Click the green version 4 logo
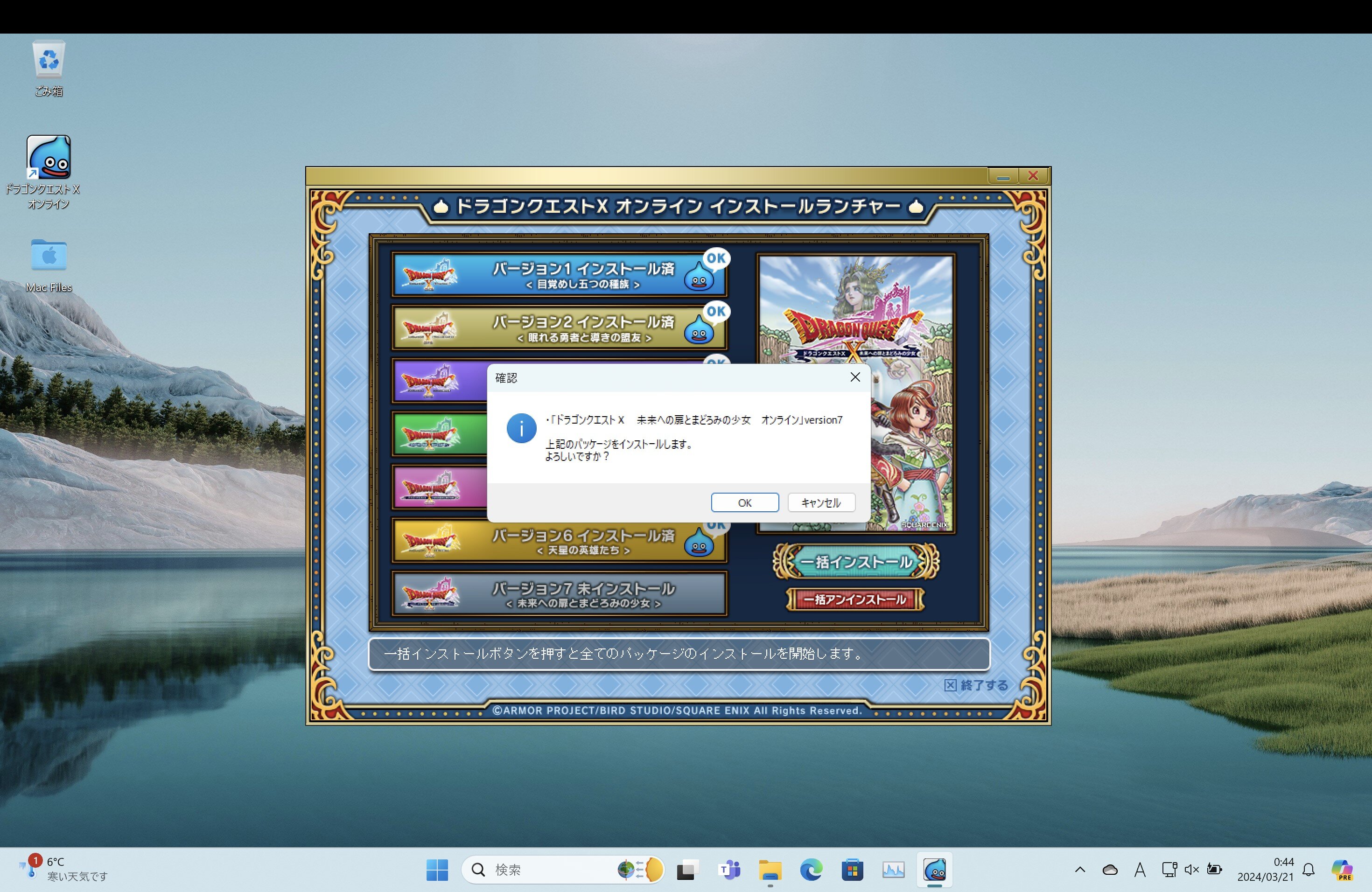 pyautogui.click(x=430, y=433)
